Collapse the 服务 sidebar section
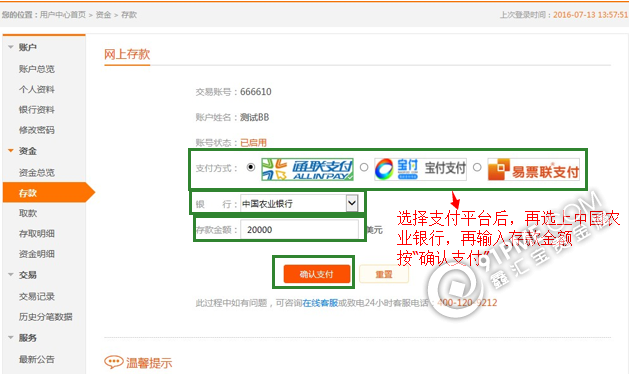The image size is (629, 374). pyautogui.click(x=11, y=337)
